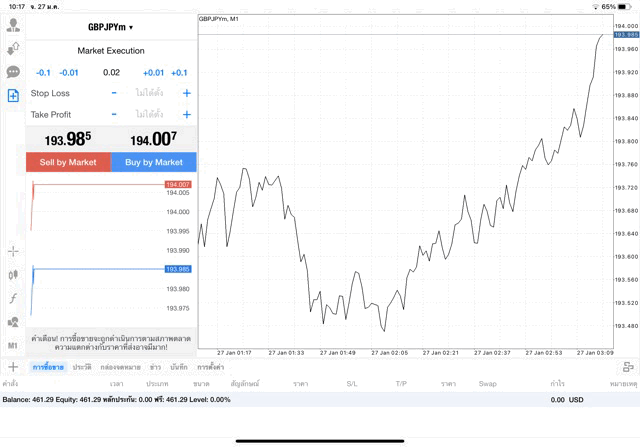Open the candlestick chart type icon
This screenshot has height=447, width=640.
pyautogui.click(x=13, y=274)
